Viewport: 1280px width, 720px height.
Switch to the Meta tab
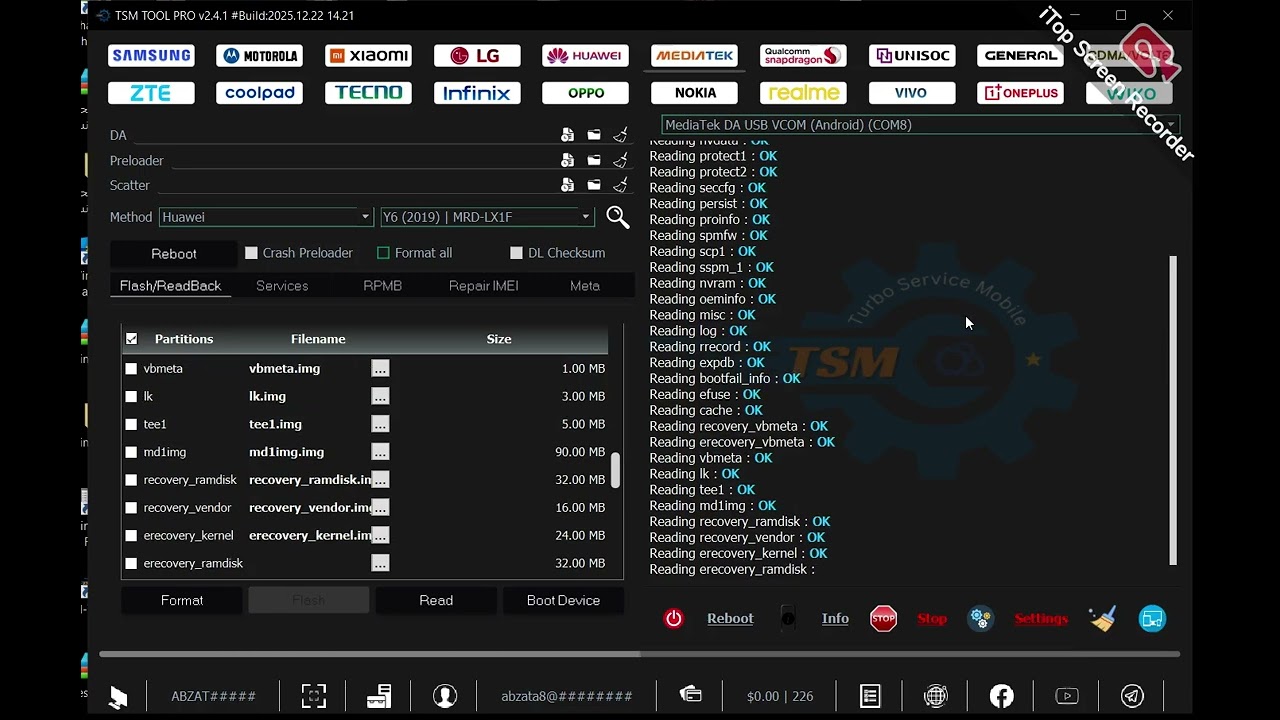click(585, 286)
